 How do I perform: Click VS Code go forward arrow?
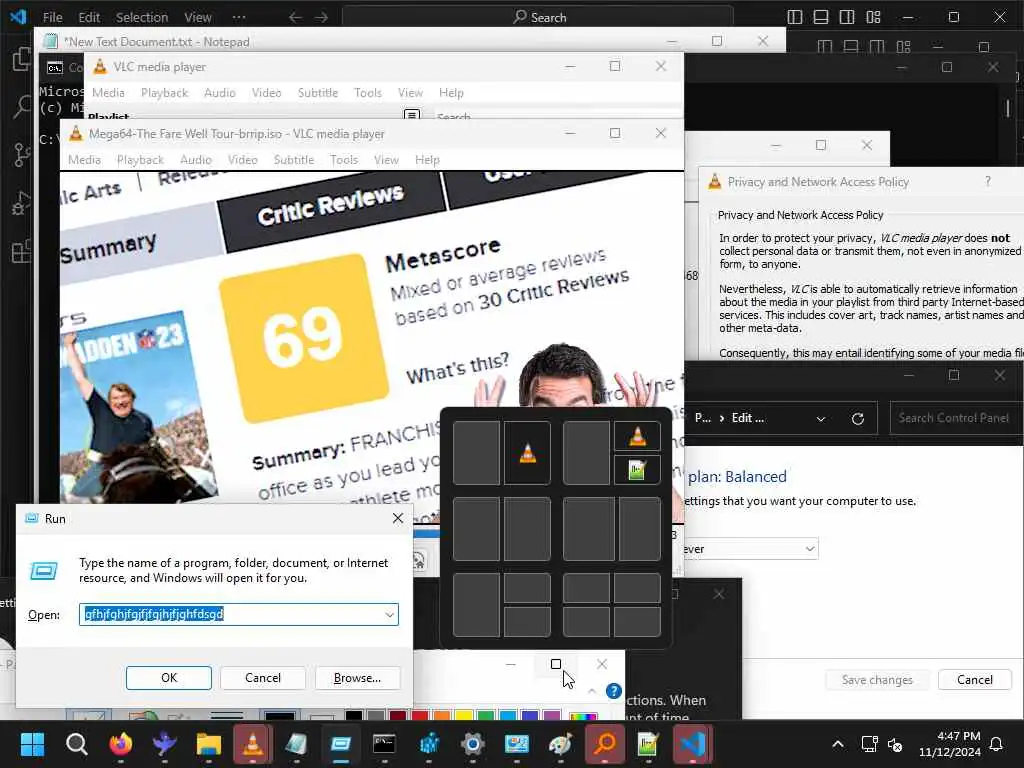[x=321, y=18]
